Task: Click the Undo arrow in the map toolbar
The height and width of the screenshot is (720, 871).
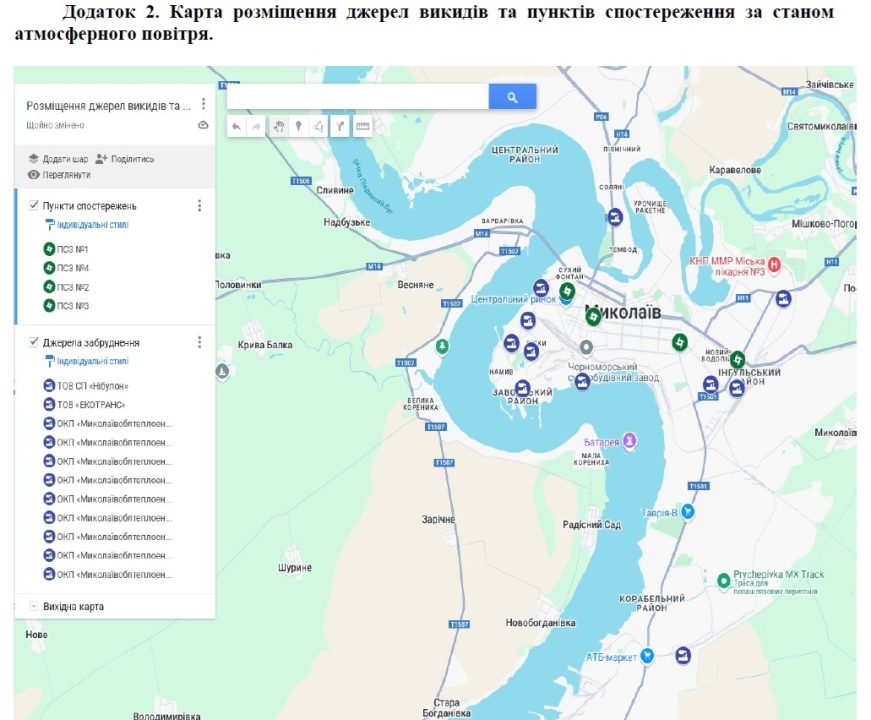Action: (x=237, y=127)
